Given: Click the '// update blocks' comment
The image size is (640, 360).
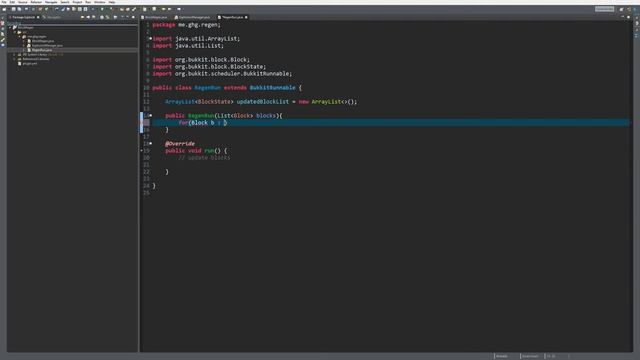Looking at the screenshot, I should pos(204,158).
